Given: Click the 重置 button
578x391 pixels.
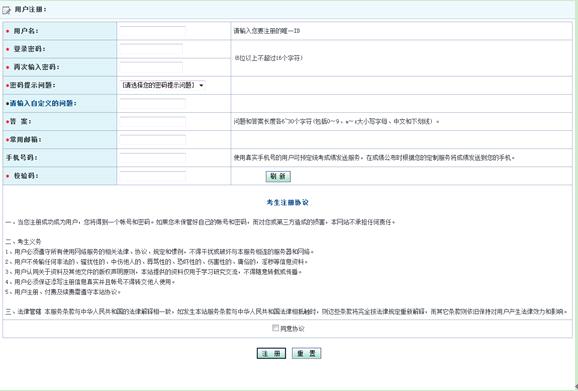Looking at the screenshot, I should (x=306, y=353).
